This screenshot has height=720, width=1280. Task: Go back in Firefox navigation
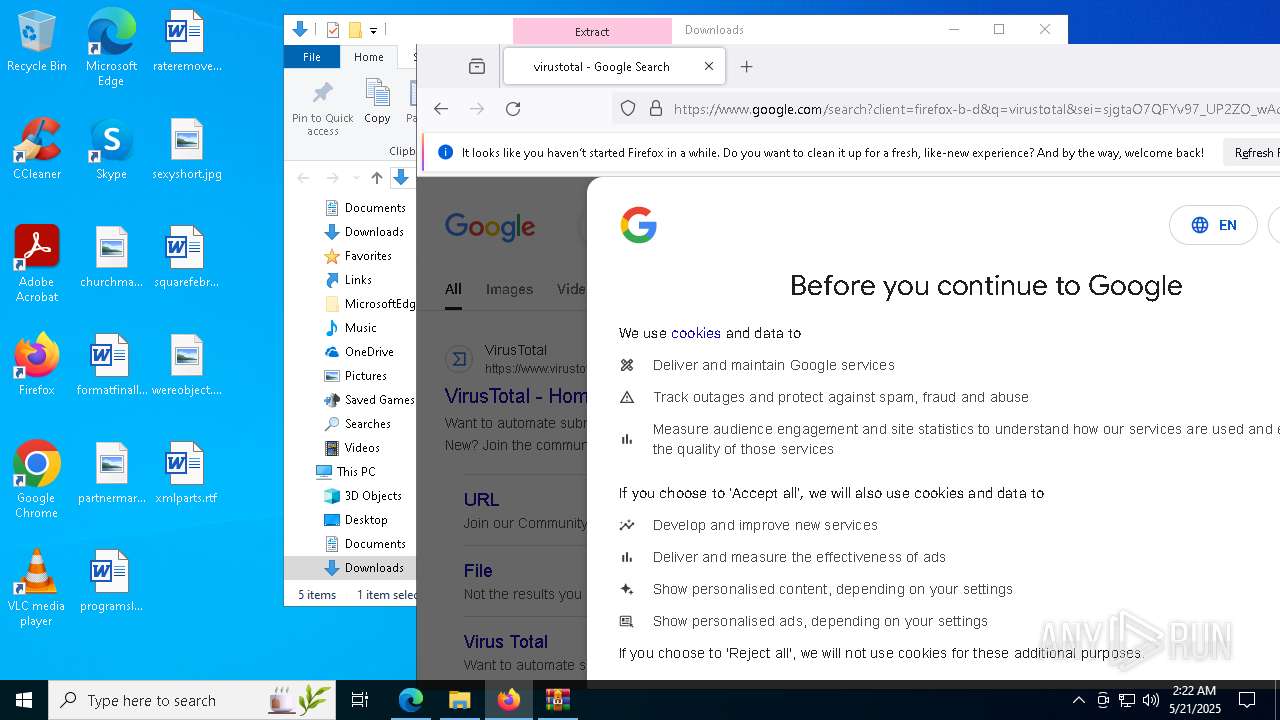pos(441,109)
